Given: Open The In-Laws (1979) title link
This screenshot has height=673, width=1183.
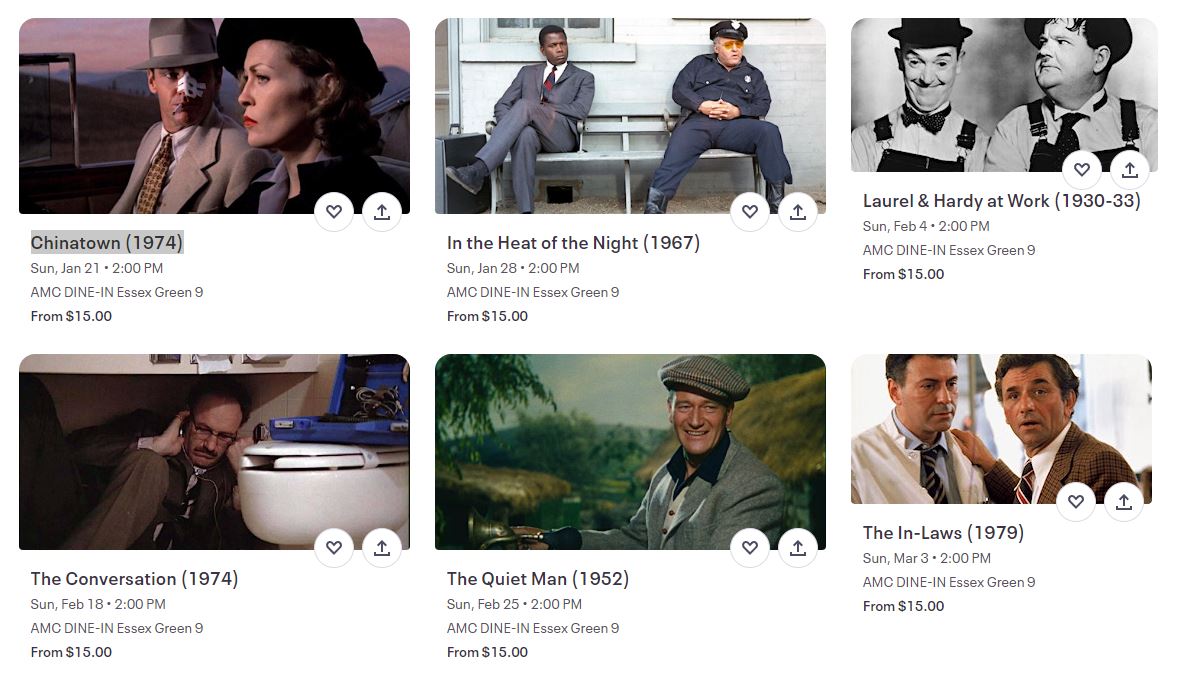Looking at the screenshot, I should [x=943, y=533].
